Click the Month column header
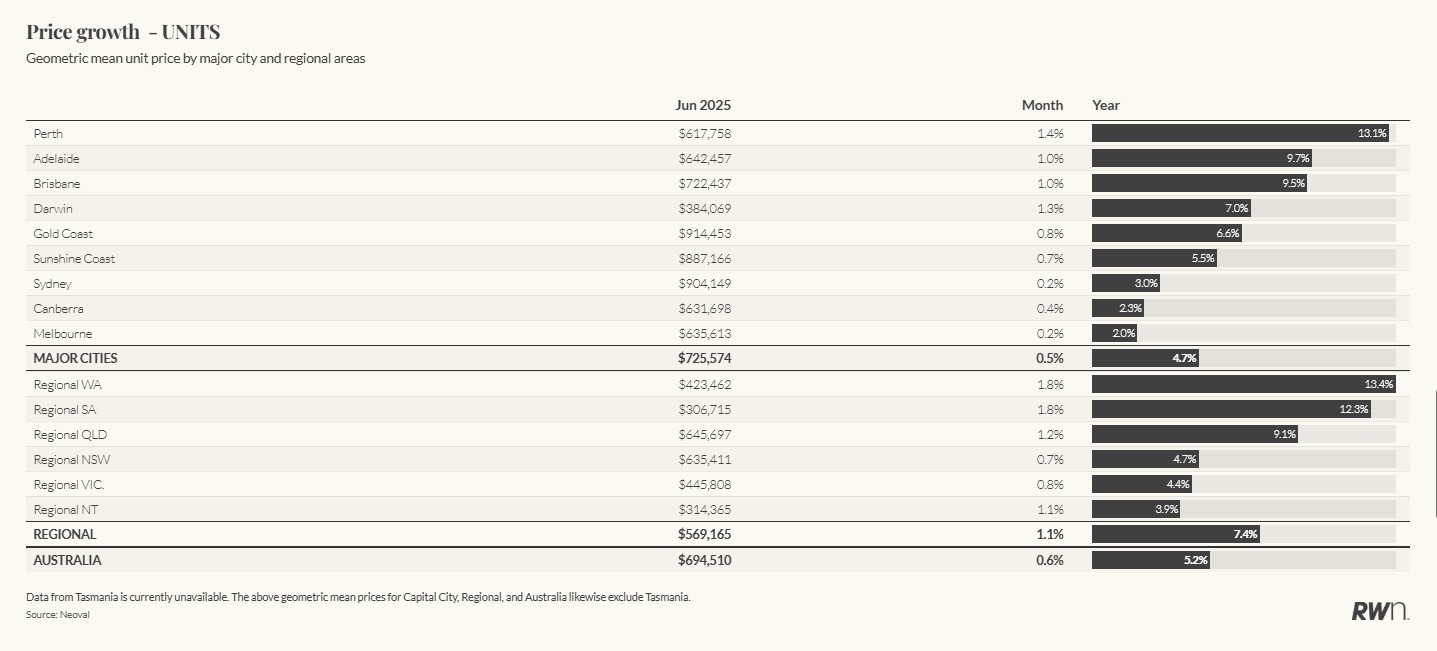This screenshot has height=651, width=1437. 1042,105
